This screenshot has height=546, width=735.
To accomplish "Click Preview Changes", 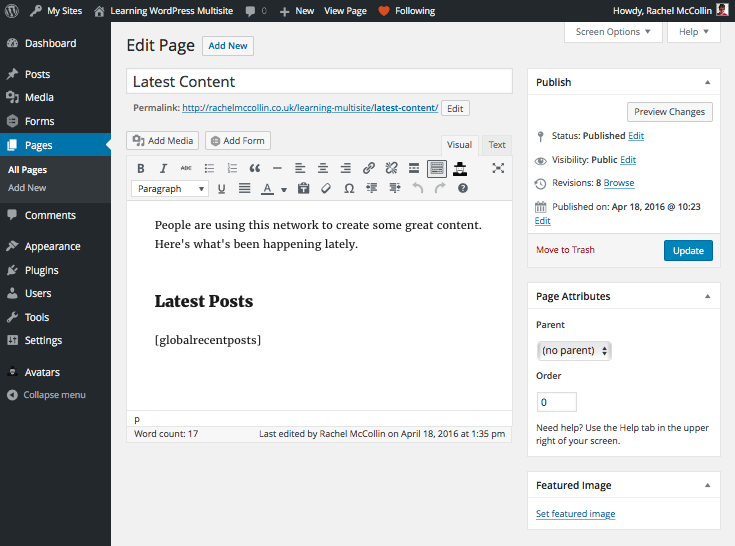I will [x=669, y=112].
